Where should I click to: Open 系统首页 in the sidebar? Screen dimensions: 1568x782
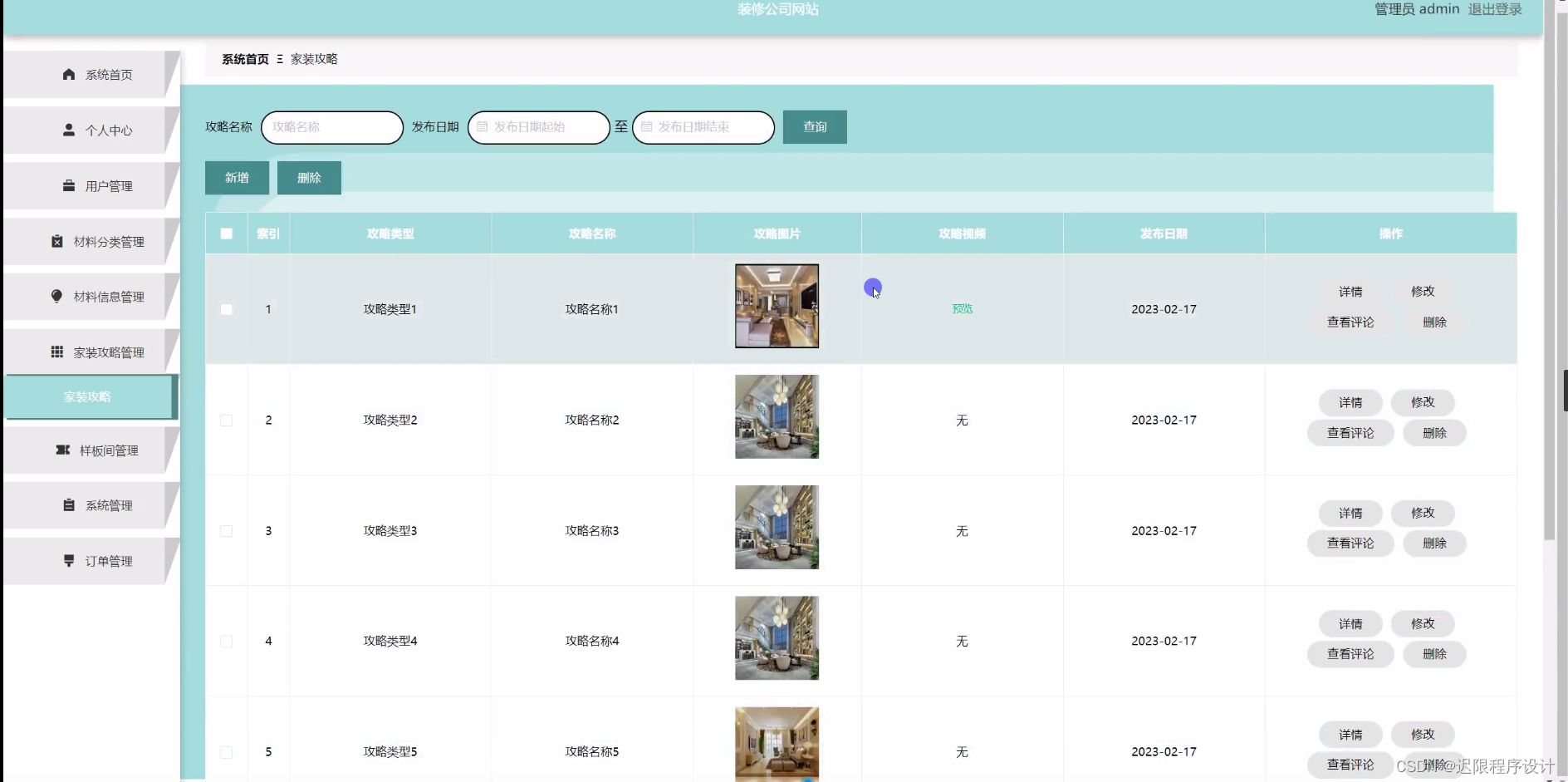[x=90, y=74]
